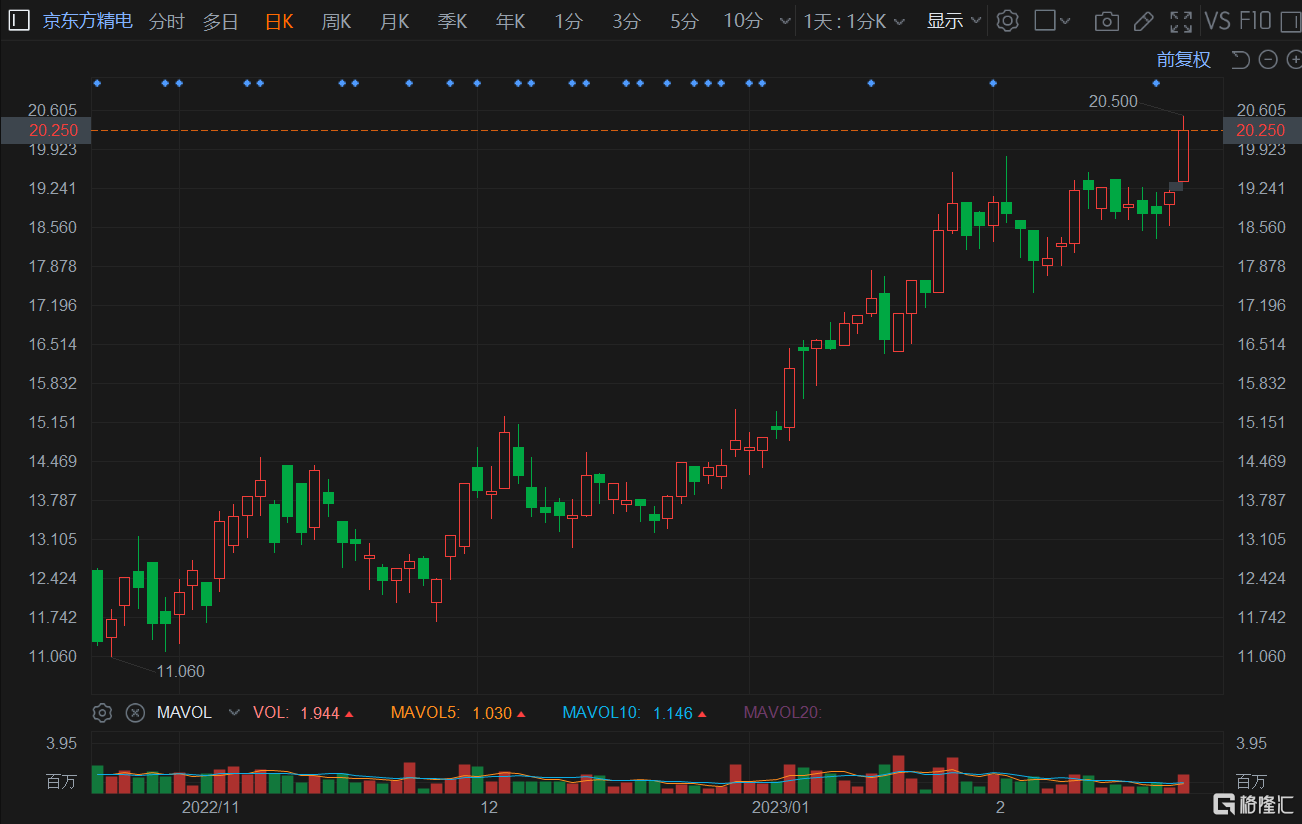The height and width of the screenshot is (824, 1302).
Task: Click the rightmost red volume bar
Action: tap(1183, 784)
